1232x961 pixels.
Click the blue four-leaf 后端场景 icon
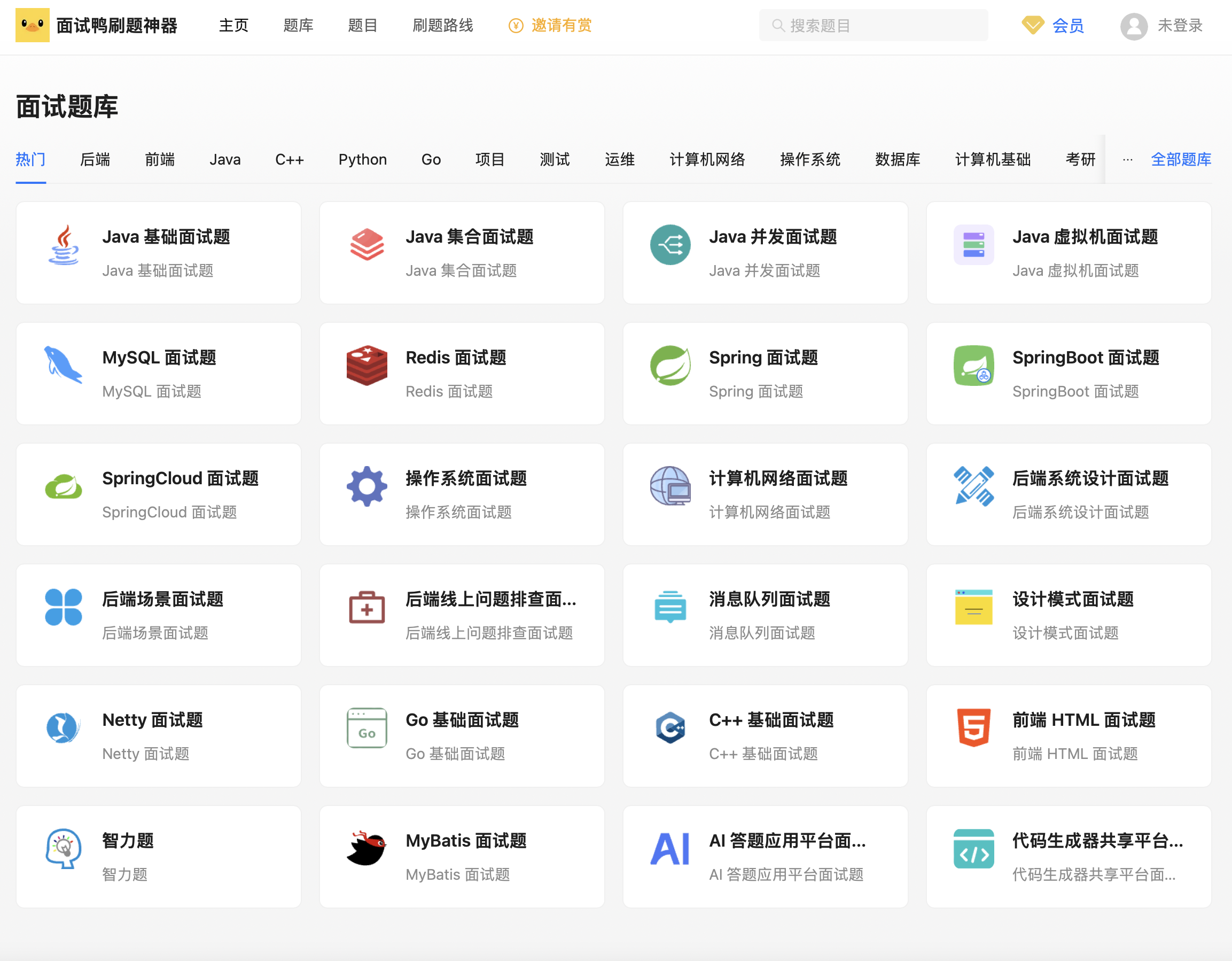[64, 607]
